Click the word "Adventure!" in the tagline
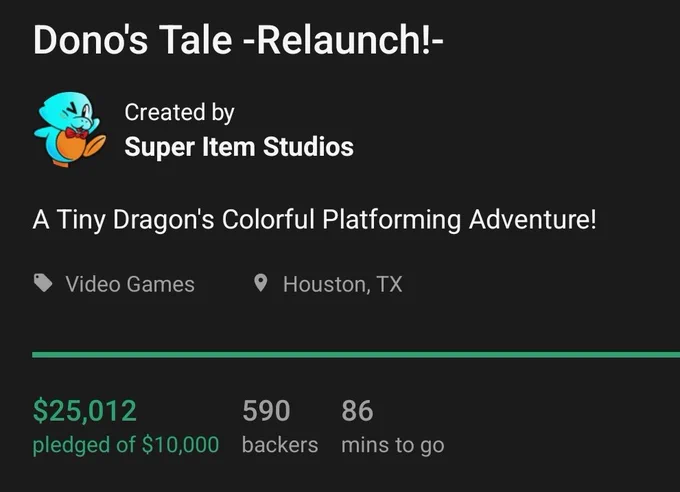This screenshot has height=492, width=680. click(533, 219)
